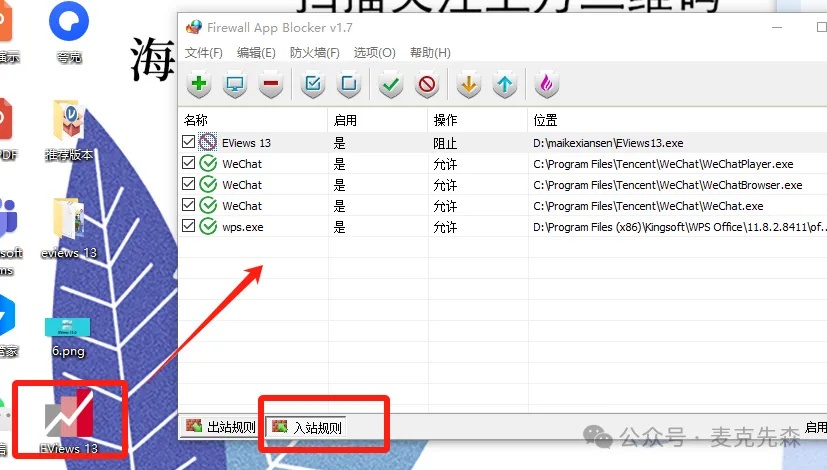Open the 选项(O) menu
Image resolution: width=827 pixels, height=470 pixels.
[x=374, y=53]
